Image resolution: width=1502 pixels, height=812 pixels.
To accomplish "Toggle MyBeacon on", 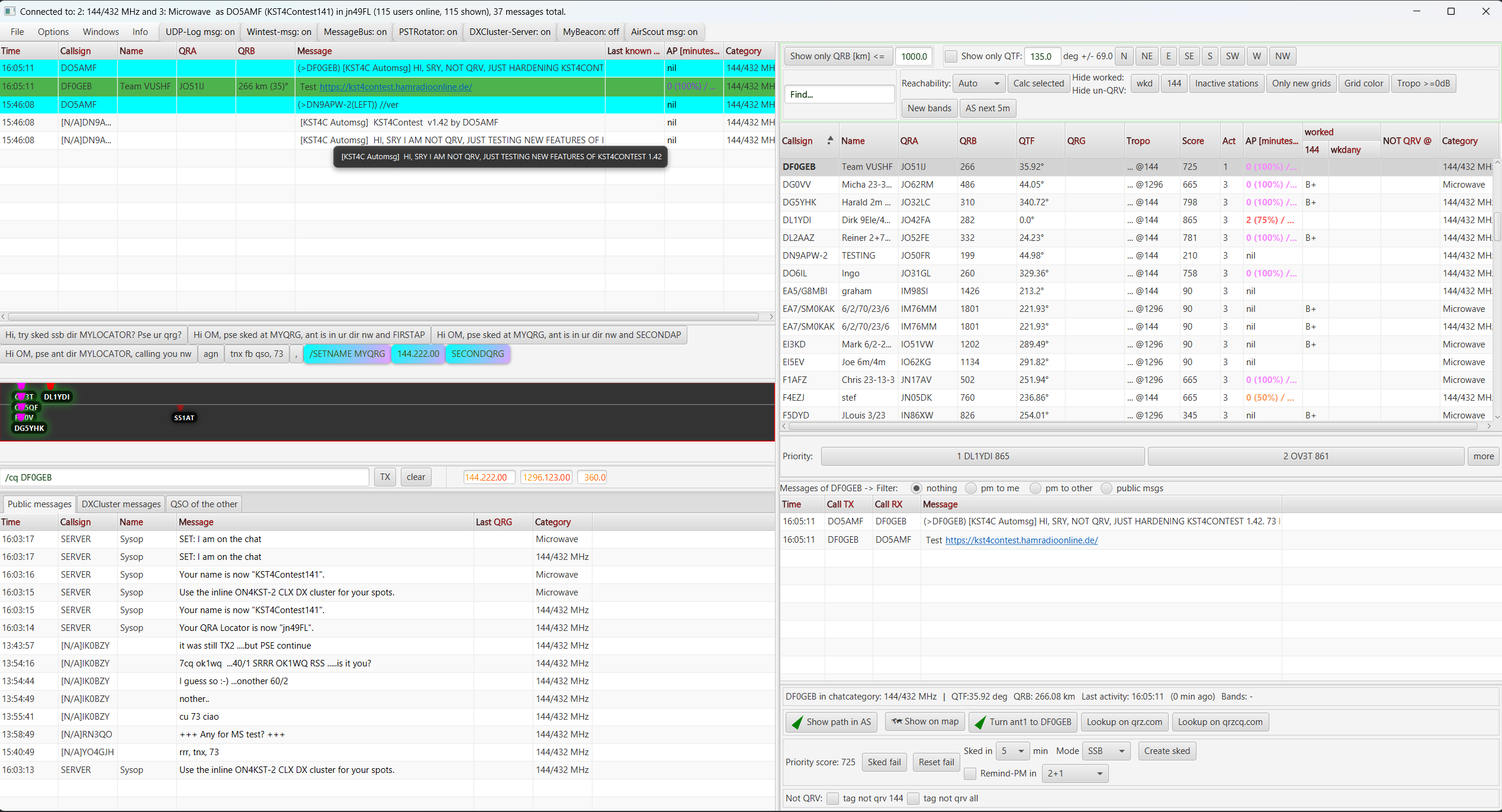I will (x=591, y=32).
